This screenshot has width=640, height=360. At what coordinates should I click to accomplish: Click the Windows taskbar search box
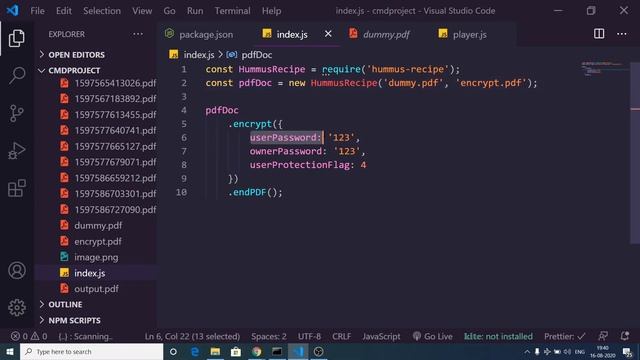pos(91,351)
